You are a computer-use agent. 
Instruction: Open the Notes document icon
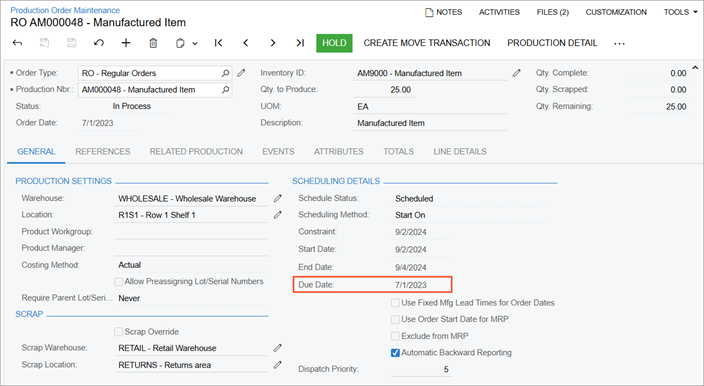point(429,13)
